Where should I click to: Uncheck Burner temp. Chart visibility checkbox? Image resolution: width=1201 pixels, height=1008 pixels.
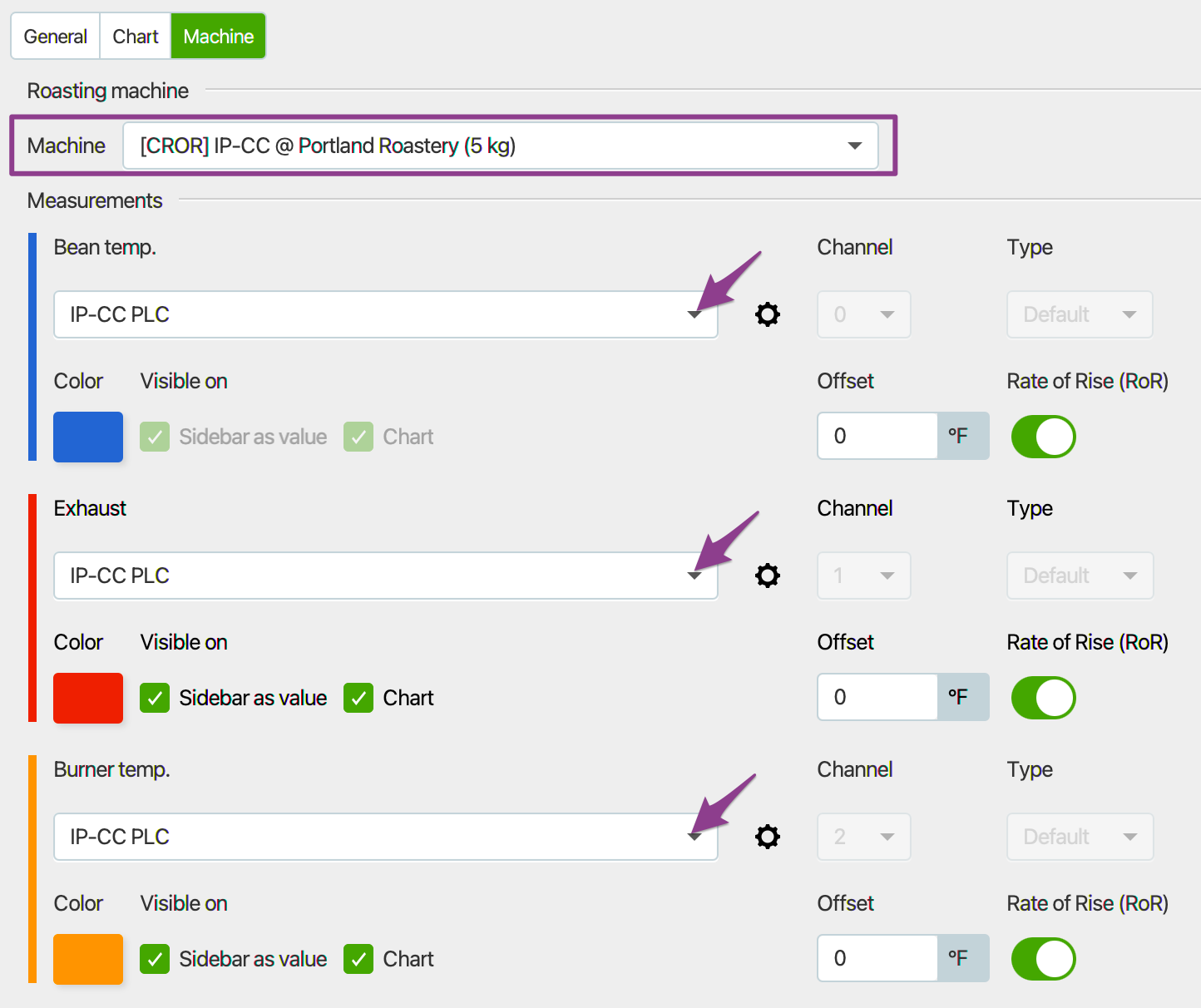coord(358,959)
